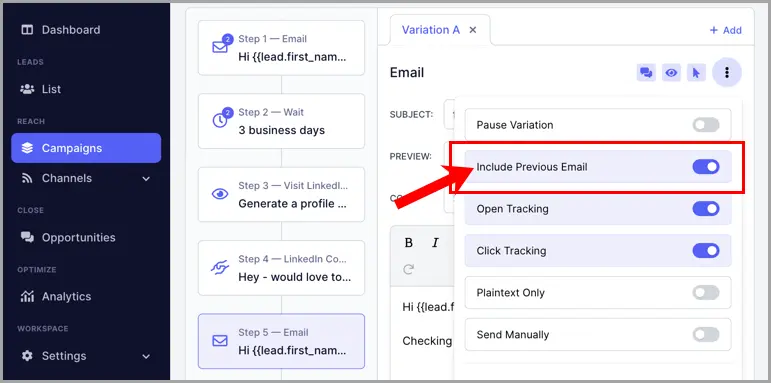Click the + Add variation button
The height and width of the screenshot is (383, 771).
point(725,30)
